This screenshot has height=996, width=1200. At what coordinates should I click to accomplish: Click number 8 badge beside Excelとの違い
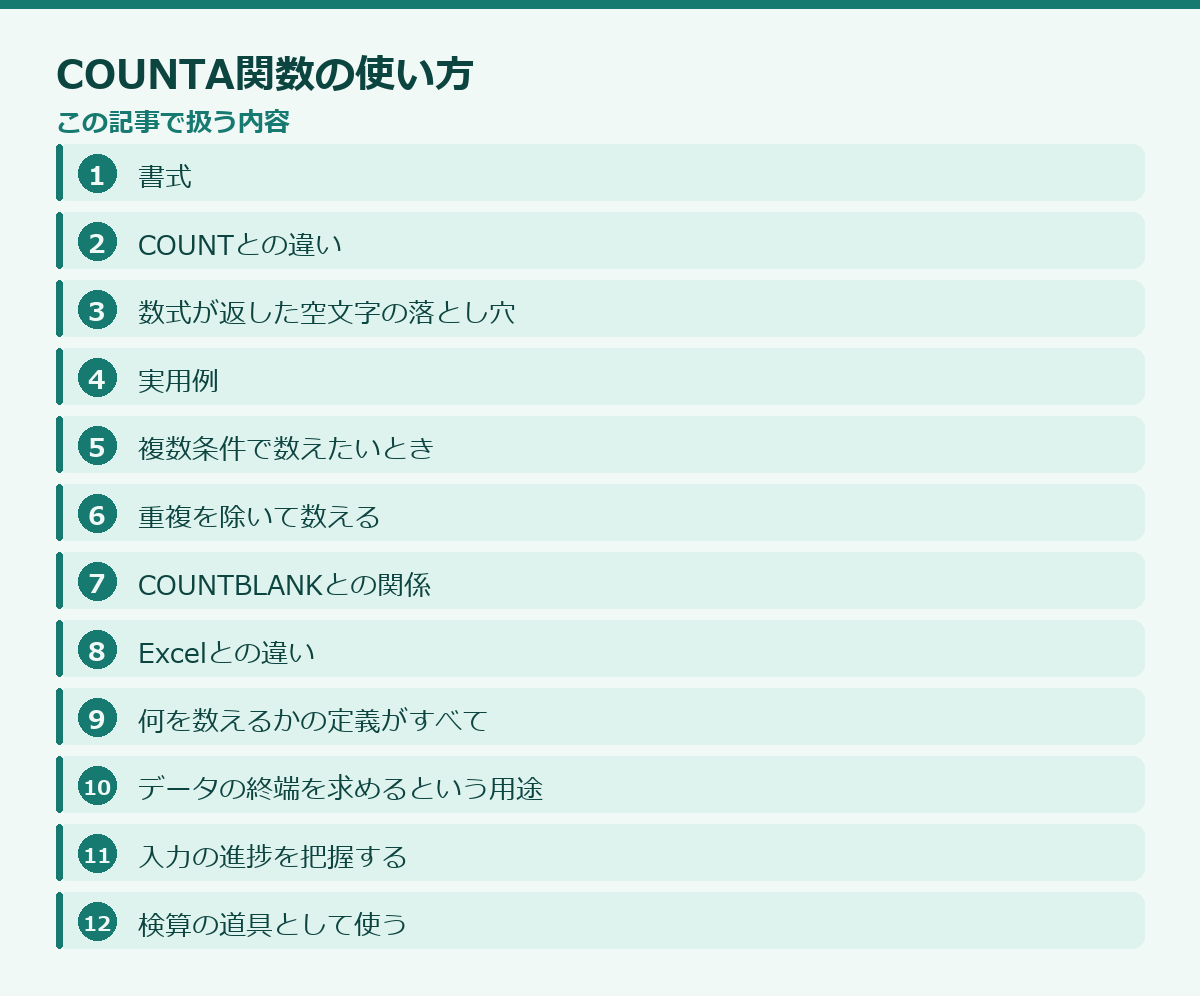click(97, 650)
